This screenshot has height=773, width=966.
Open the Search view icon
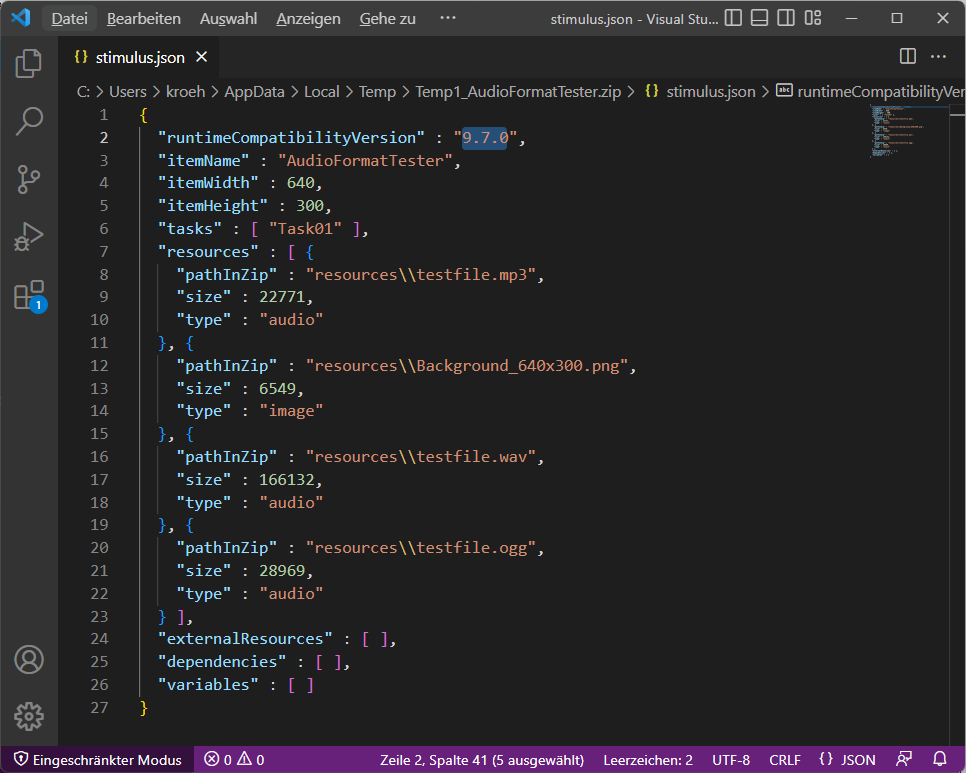pos(29,122)
